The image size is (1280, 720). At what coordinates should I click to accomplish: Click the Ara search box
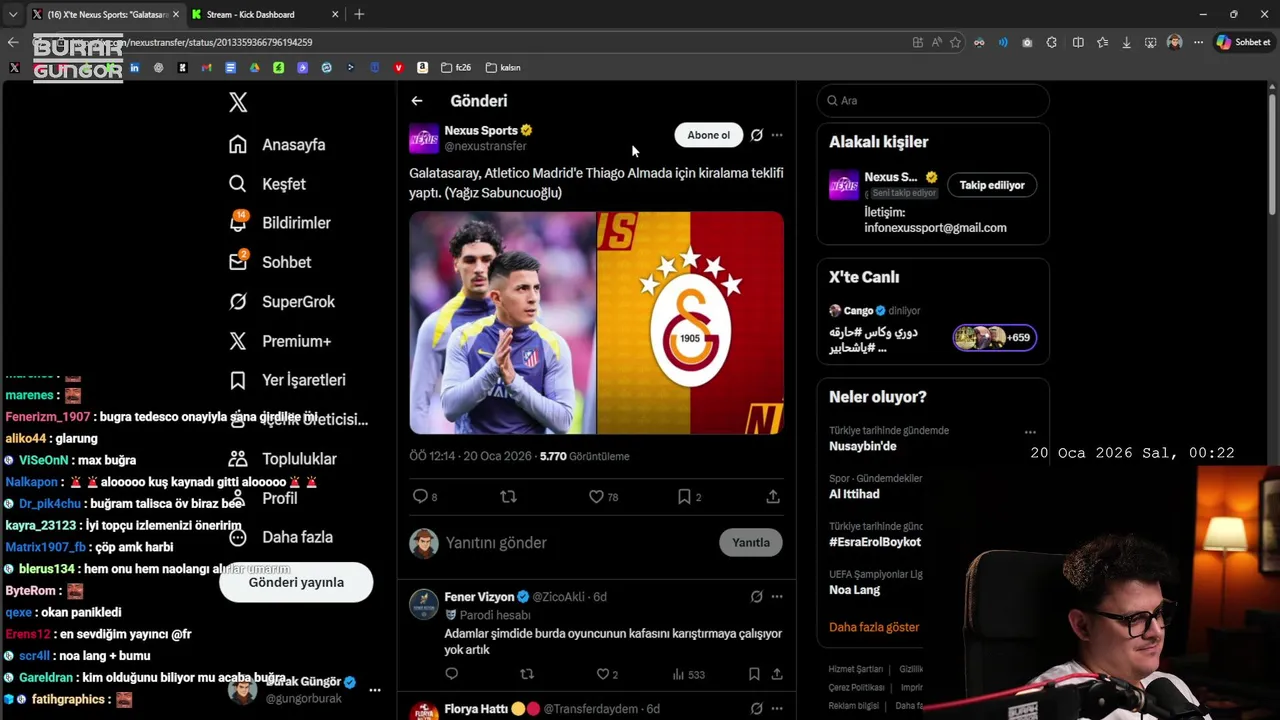point(933,101)
